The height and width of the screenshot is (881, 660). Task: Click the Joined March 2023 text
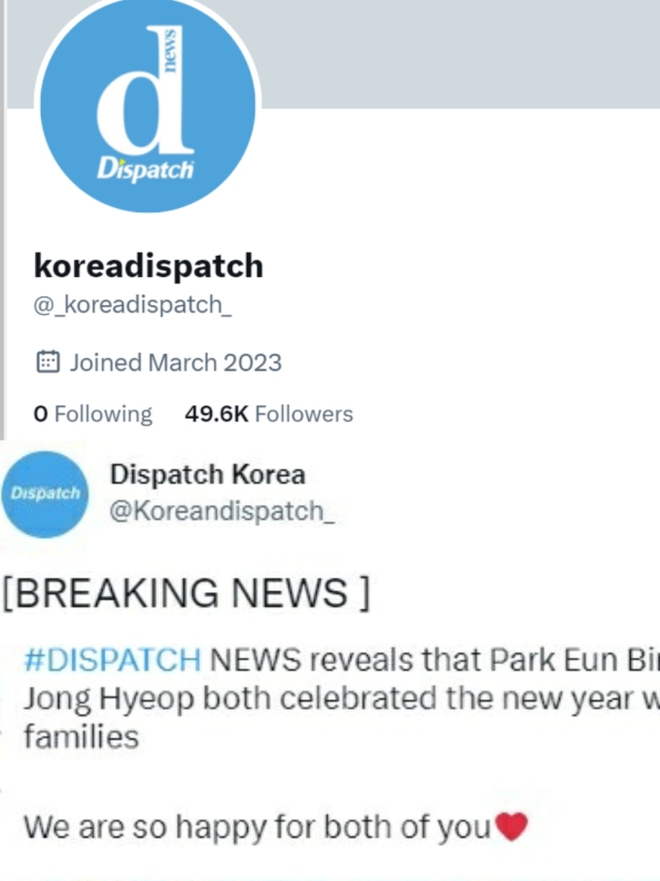(x=175, y=362)
